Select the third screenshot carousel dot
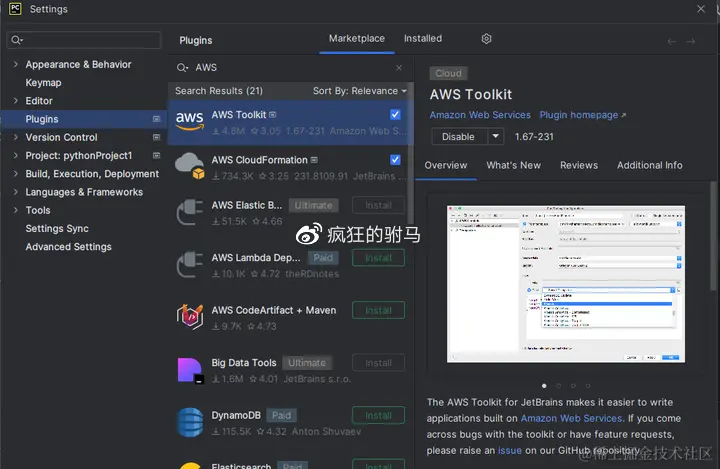The image size is (720, 469). point(573,386)
